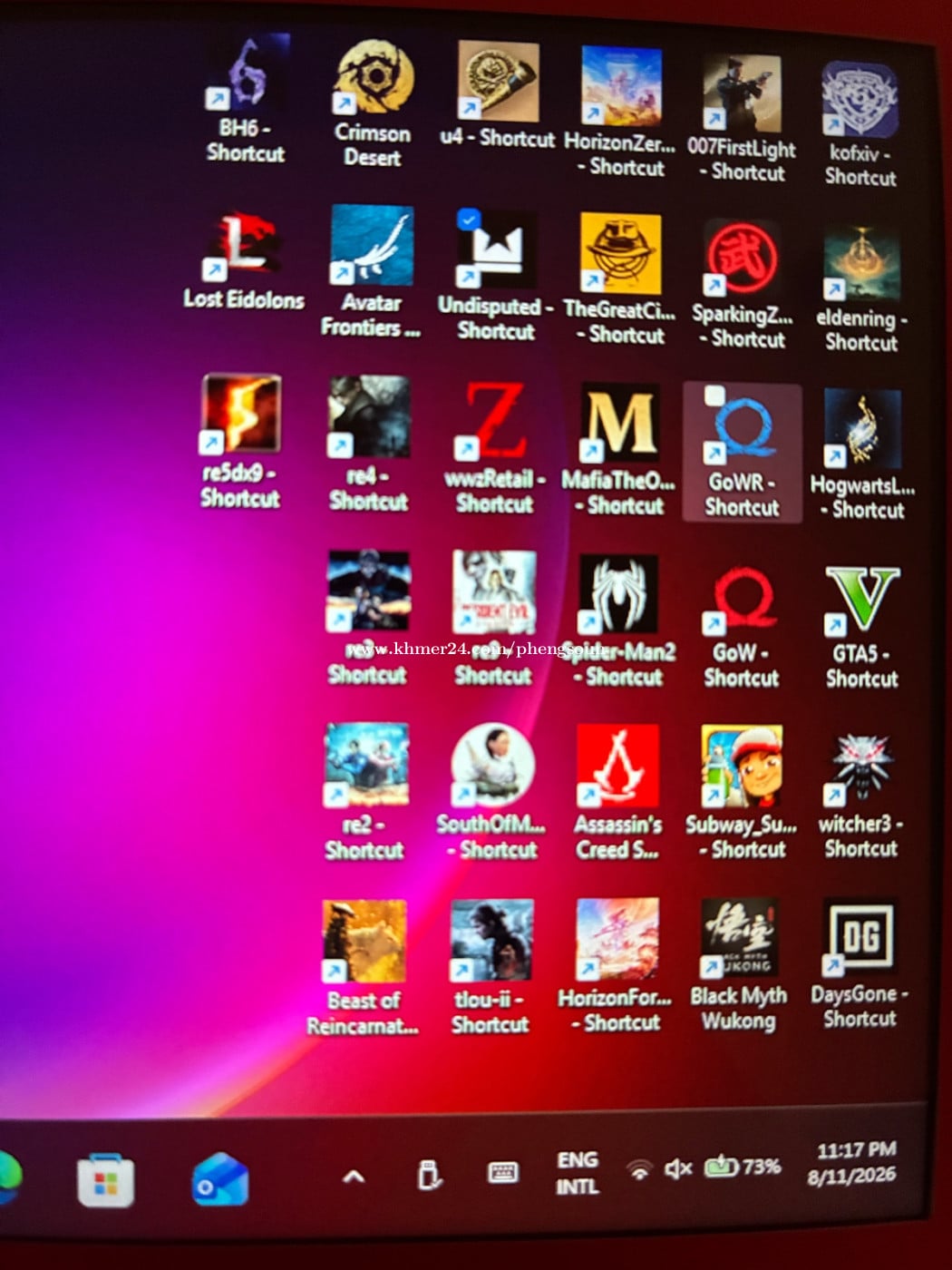
Task: Select the MafiaTheO... shortcut icon
Action: [x=620, y=423]
